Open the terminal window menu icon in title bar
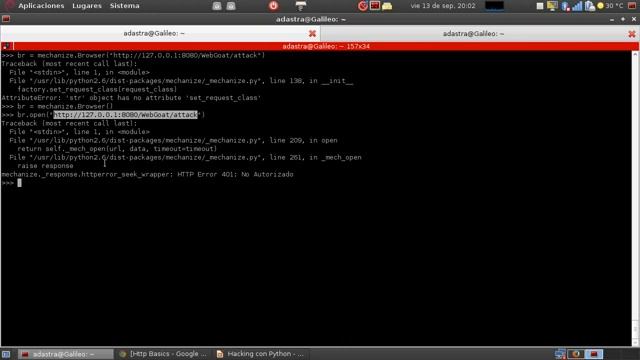640x360 pixels. (6, 19)
